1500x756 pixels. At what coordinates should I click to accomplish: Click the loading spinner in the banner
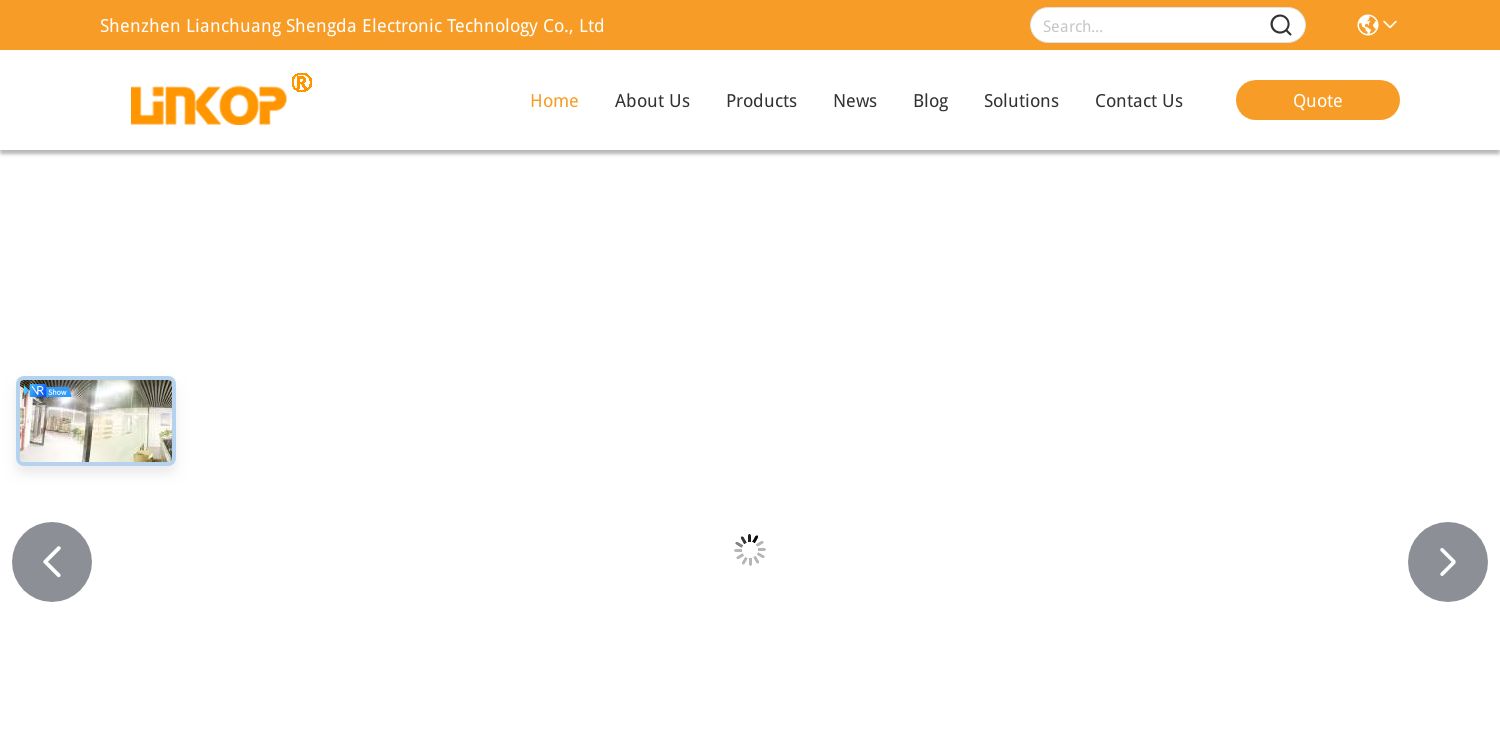[x=750, y=549]
